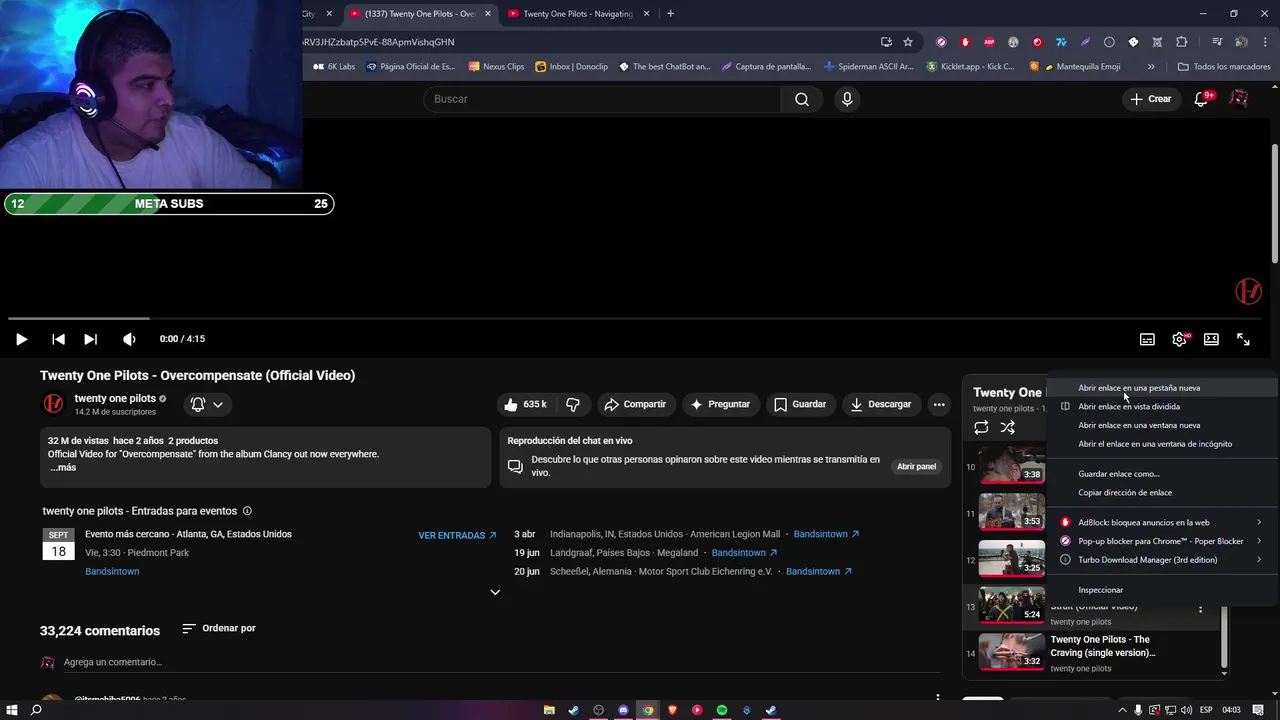Open Todos los marcadores folder
1280x720 pixels.
tap(1224, 67)
